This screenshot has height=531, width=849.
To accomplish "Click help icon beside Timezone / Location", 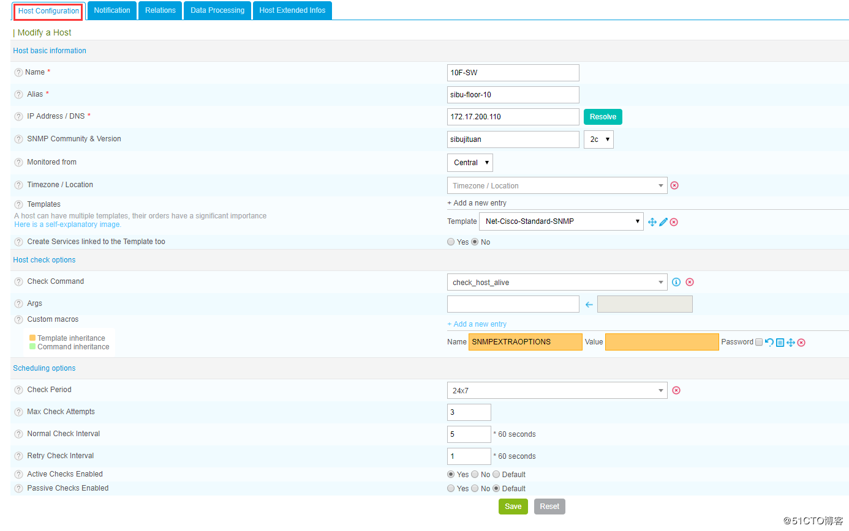I will pyautogui.click(x=18, y=185).
